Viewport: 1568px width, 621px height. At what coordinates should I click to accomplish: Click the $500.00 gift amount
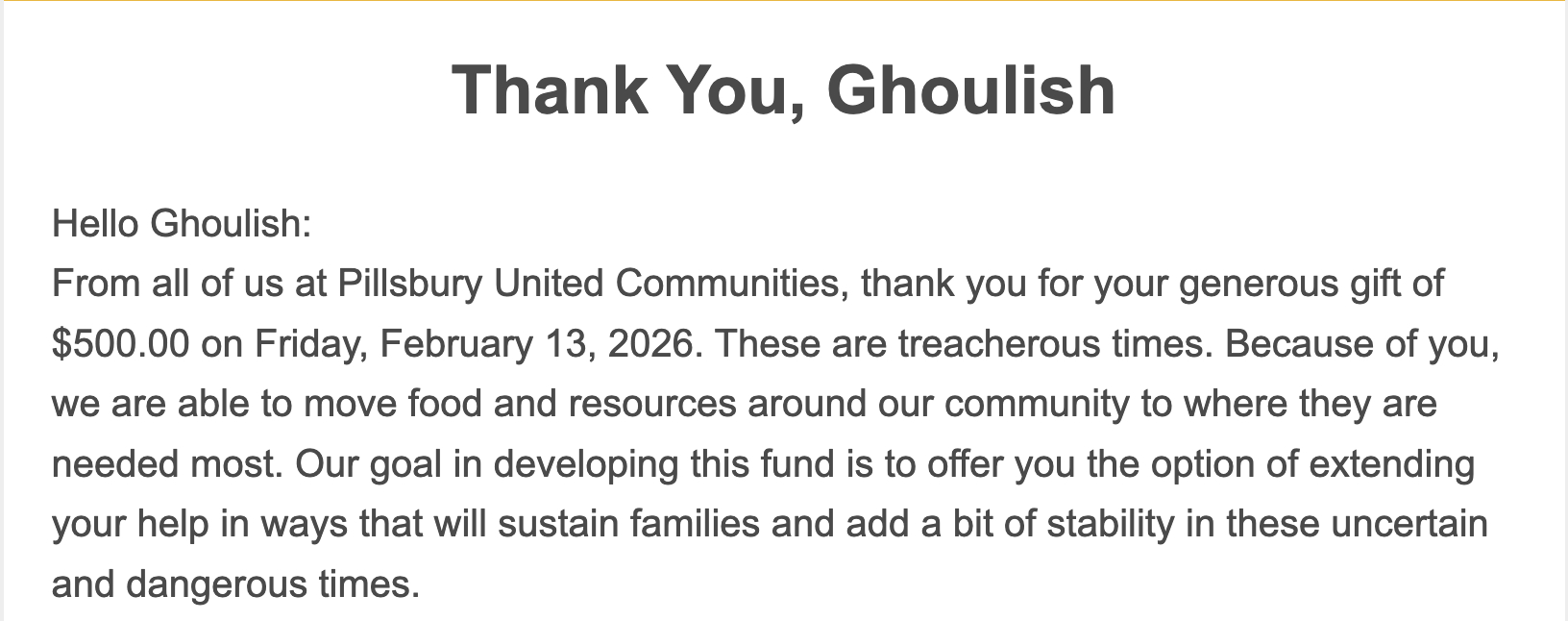coord(120,344)
